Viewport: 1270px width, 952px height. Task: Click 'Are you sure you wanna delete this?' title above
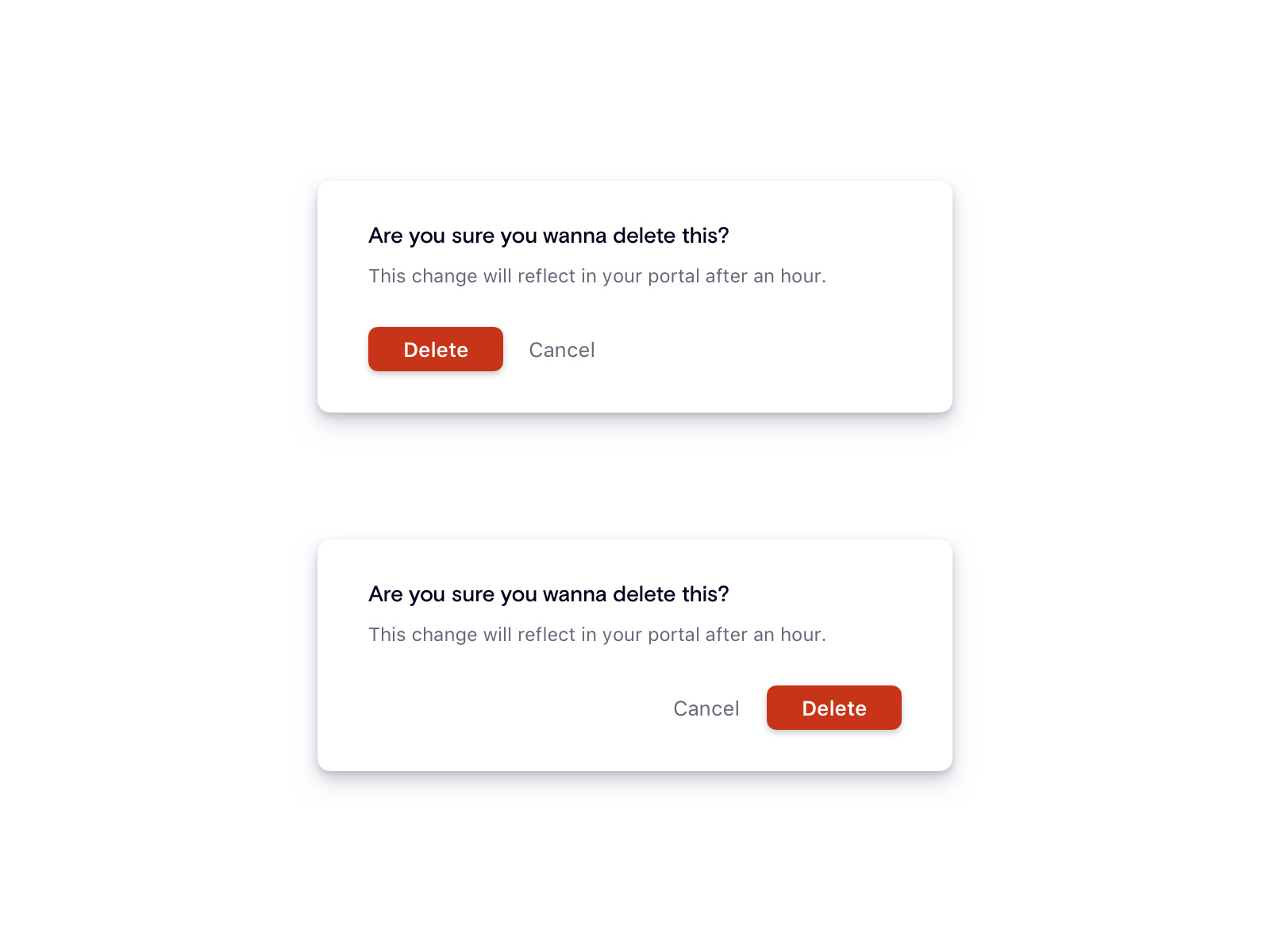(x=549, y=236)
